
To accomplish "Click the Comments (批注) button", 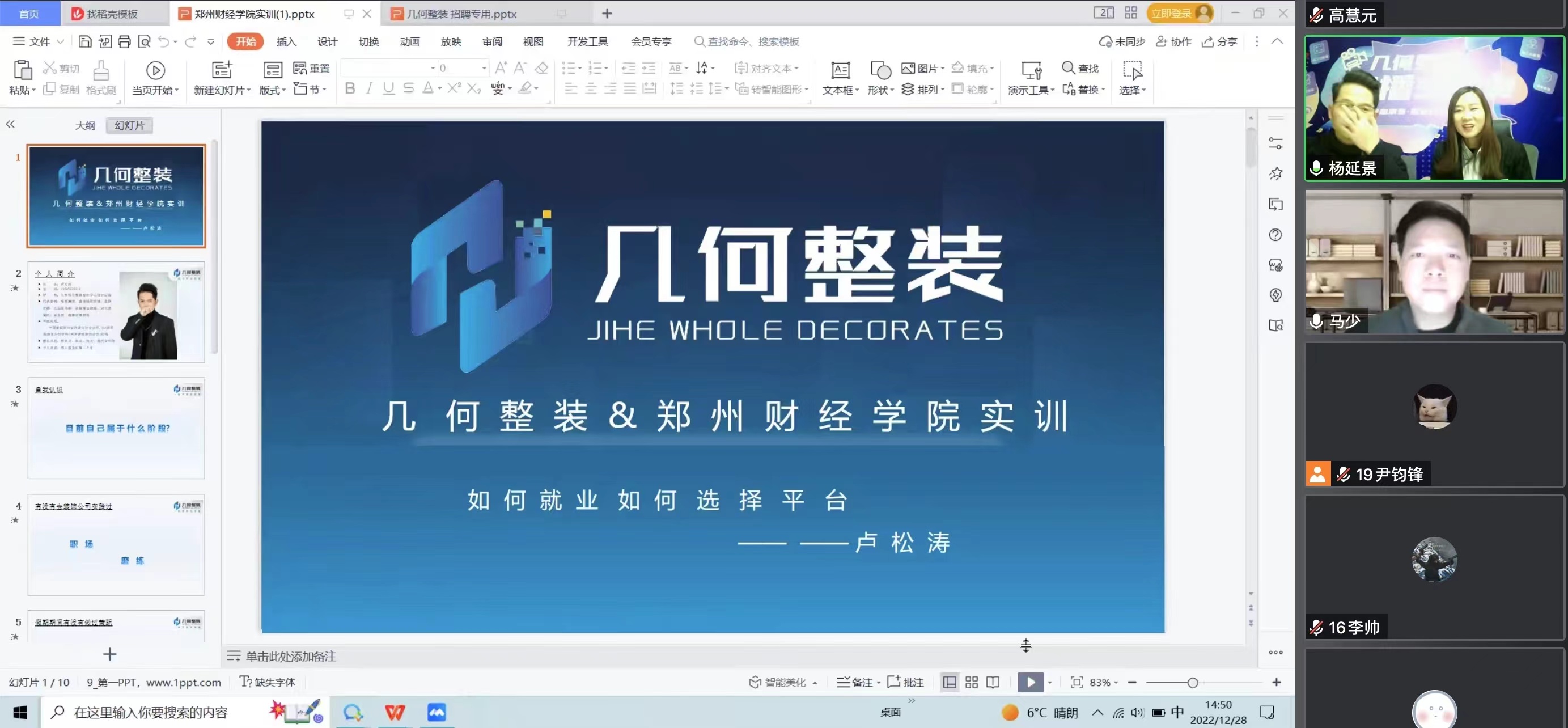I will 906,682.
